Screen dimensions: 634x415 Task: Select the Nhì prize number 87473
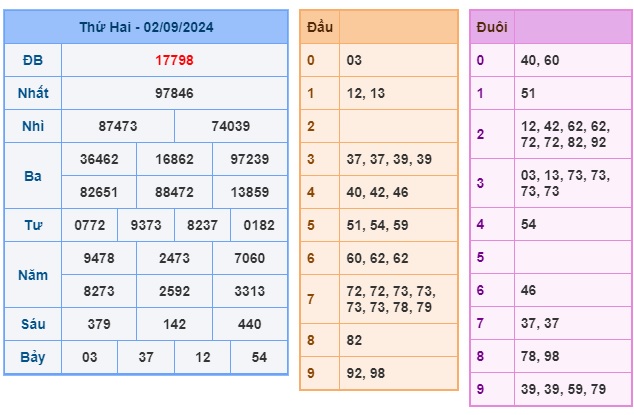[x=118, y=126]
